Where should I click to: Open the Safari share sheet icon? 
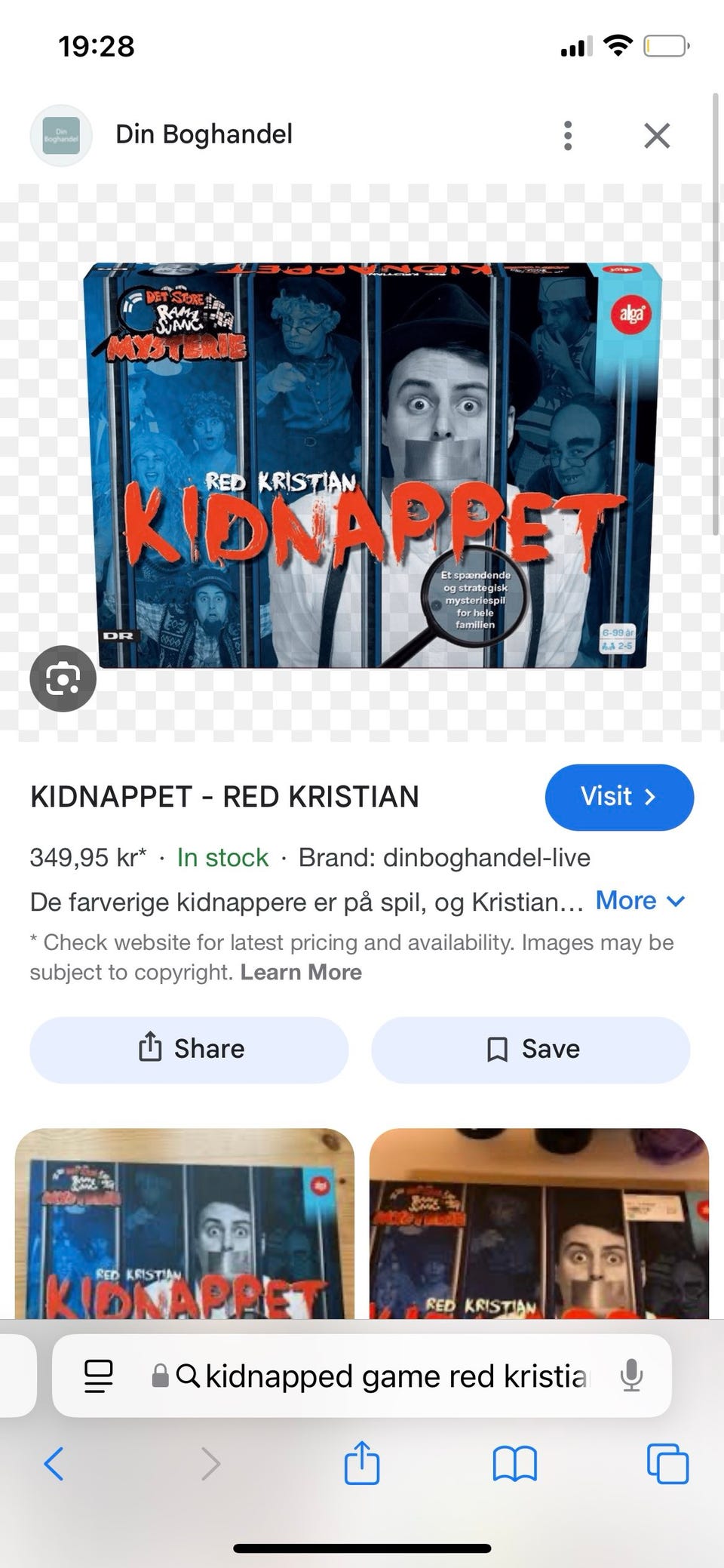pos(361,1462)
